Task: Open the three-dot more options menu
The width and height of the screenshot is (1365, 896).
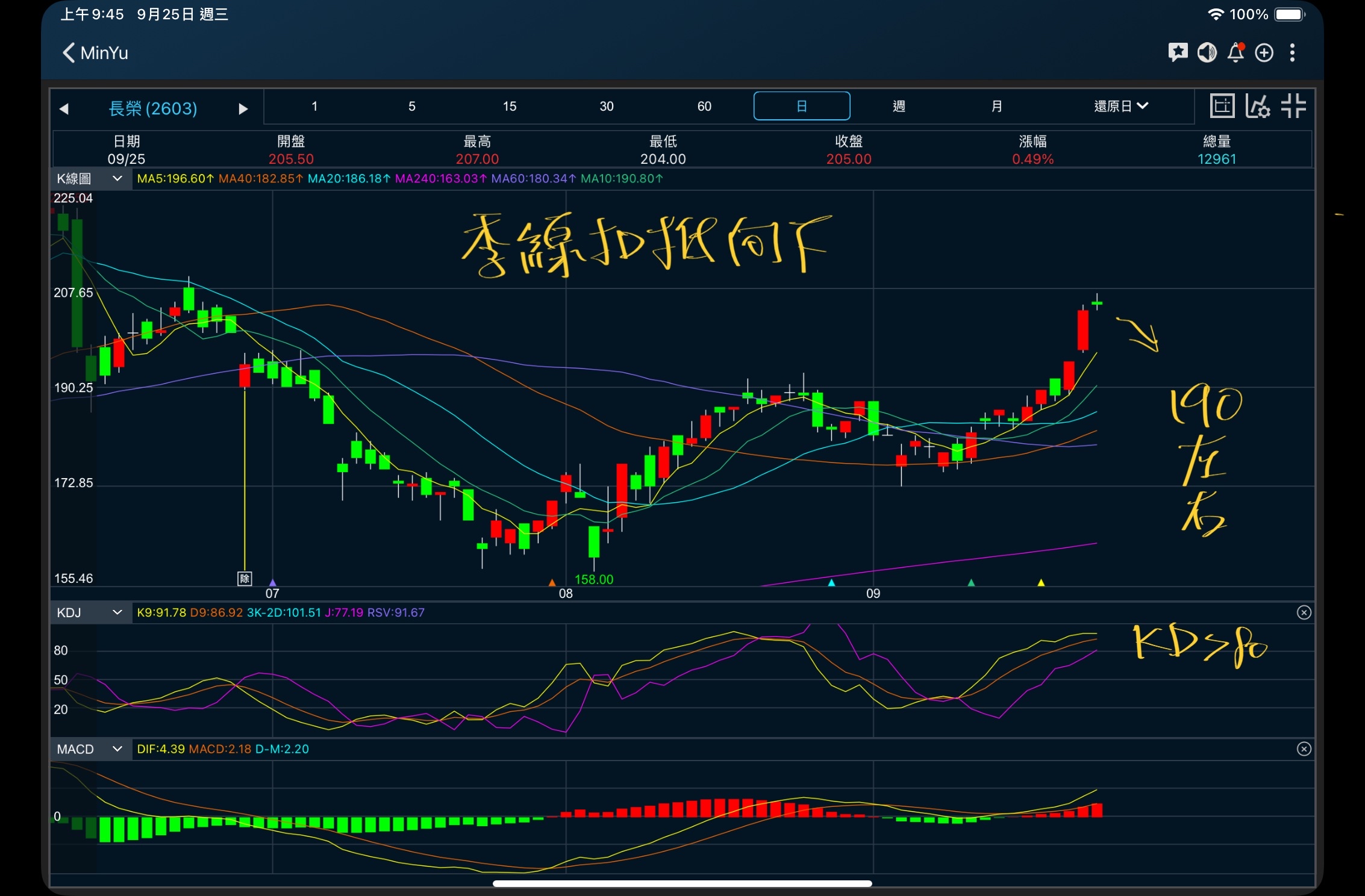Action: coord(1292,53)
